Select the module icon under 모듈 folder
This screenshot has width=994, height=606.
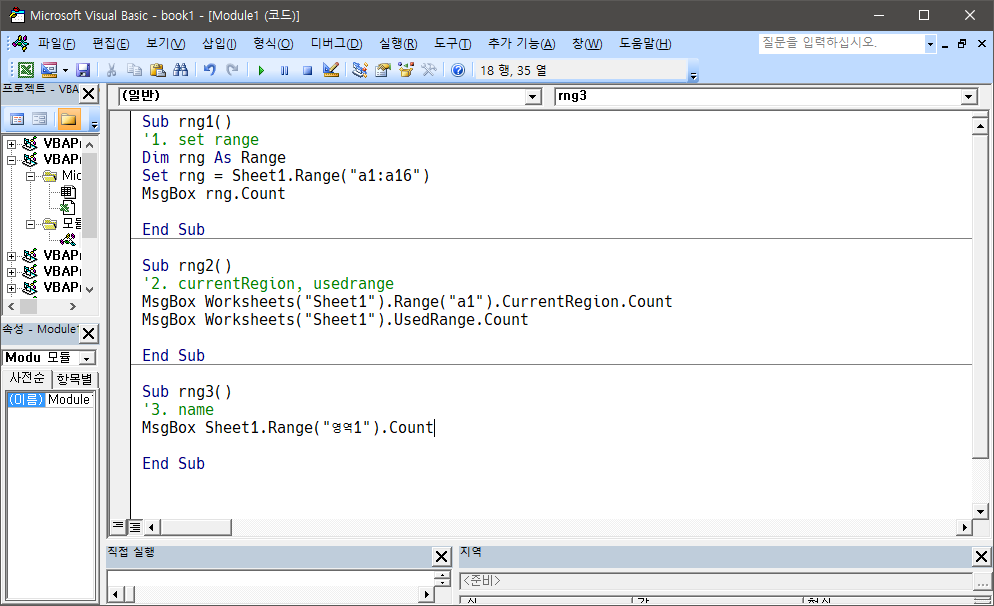[x=68, y=240]
